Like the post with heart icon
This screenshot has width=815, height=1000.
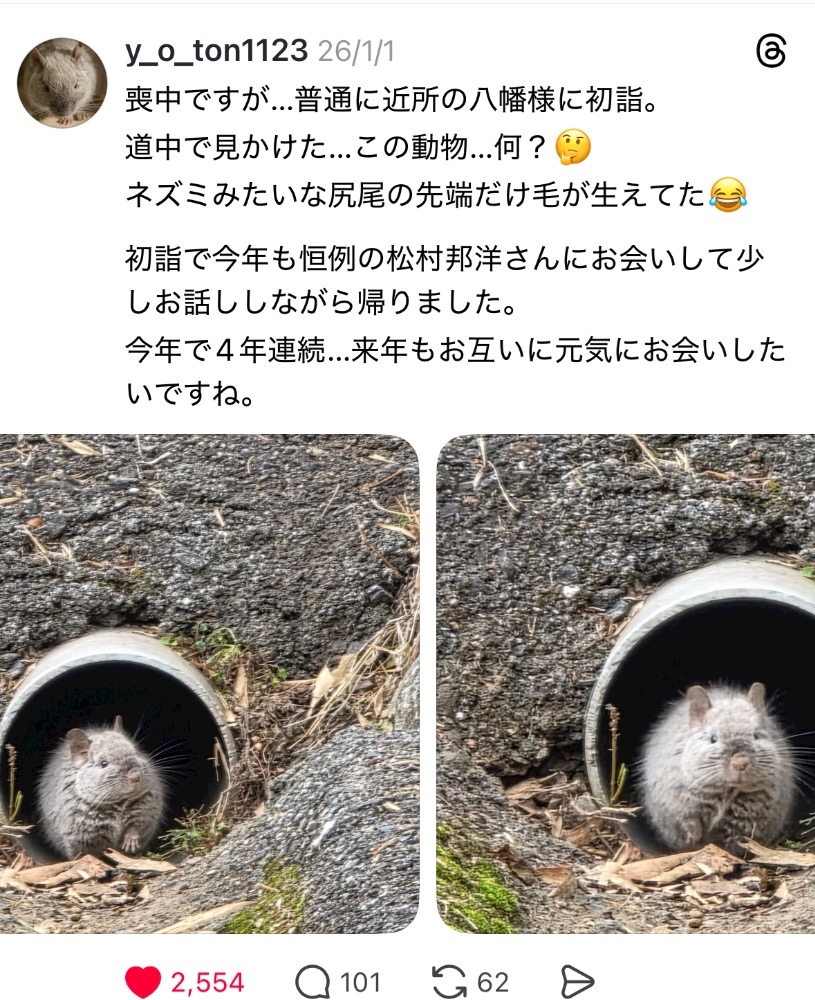click(x=142, y=982)
